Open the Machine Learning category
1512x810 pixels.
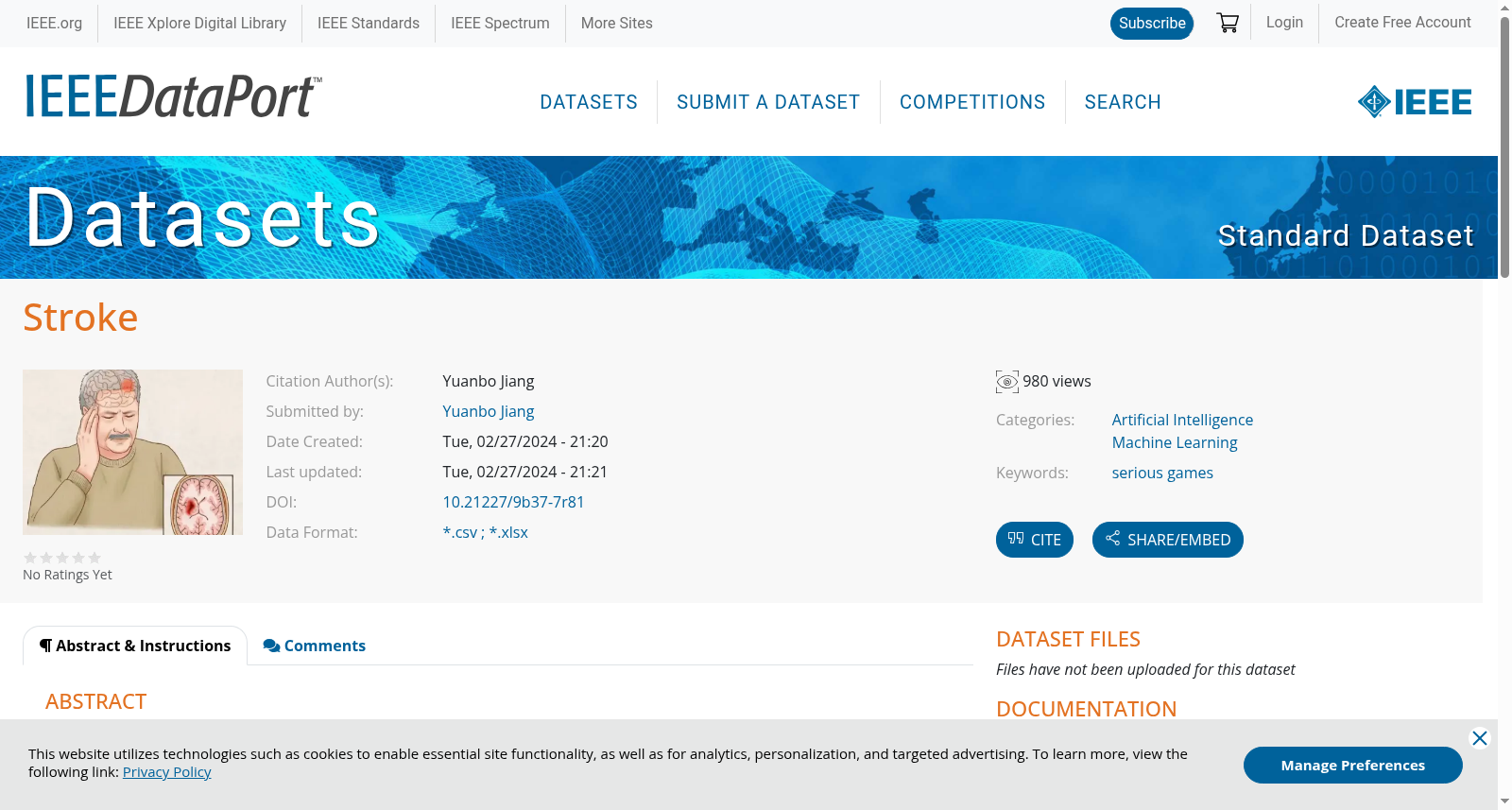[1175, 443]
